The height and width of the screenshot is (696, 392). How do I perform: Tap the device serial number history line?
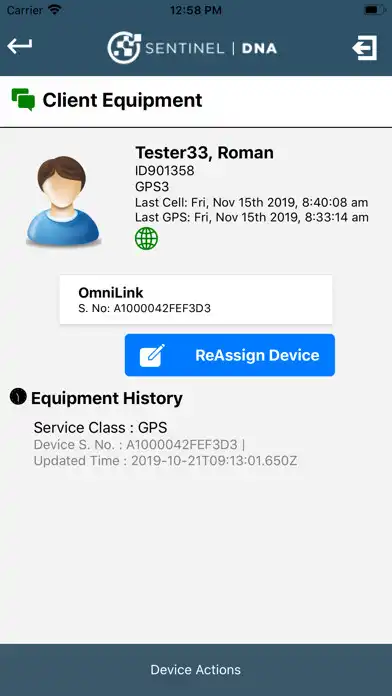(139, 444)
